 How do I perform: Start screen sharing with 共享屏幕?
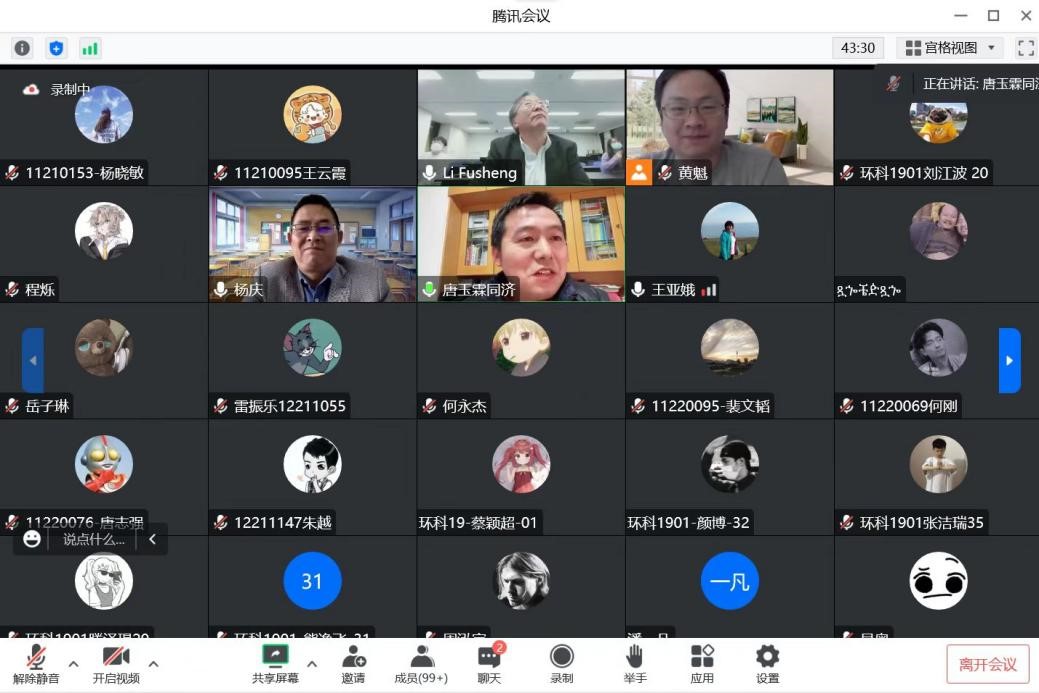point(275,664)
